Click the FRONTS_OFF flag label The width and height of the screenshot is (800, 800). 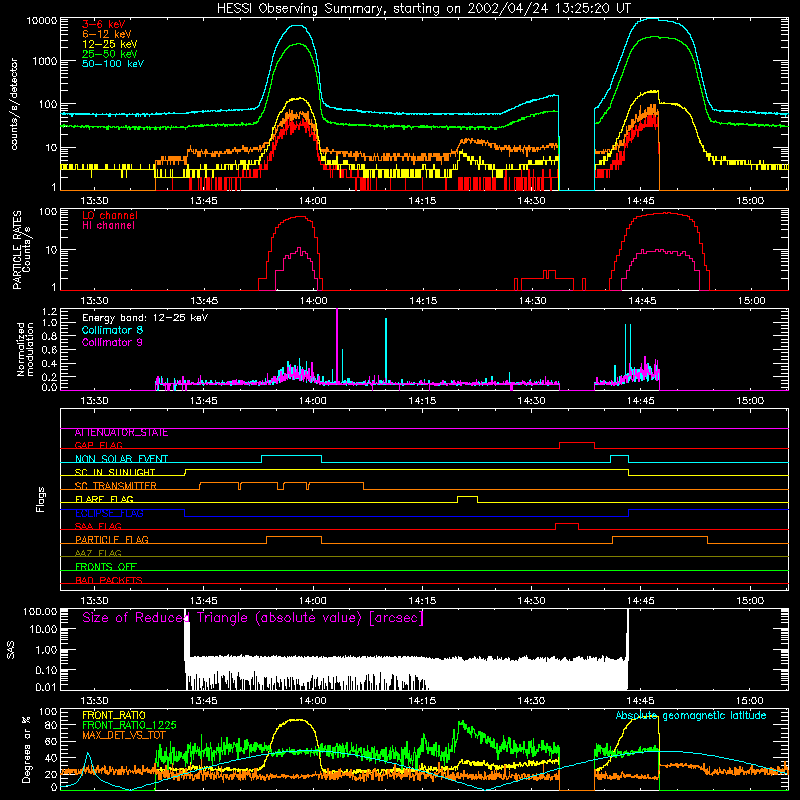point(106,567)
